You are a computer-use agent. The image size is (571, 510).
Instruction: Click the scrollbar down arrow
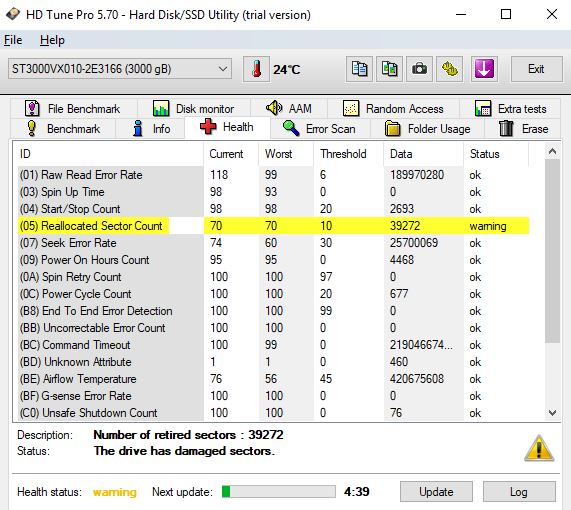click(552, 413)
